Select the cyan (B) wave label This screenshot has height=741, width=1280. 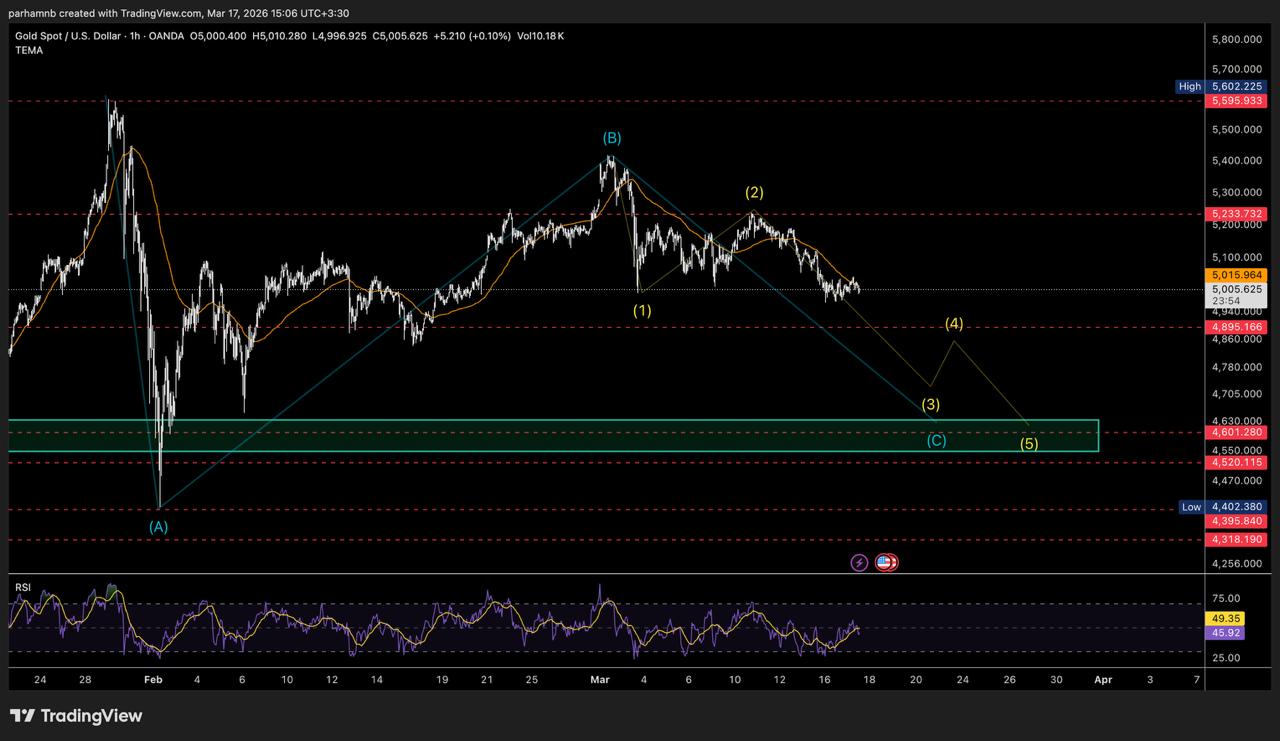click(611, 138)
